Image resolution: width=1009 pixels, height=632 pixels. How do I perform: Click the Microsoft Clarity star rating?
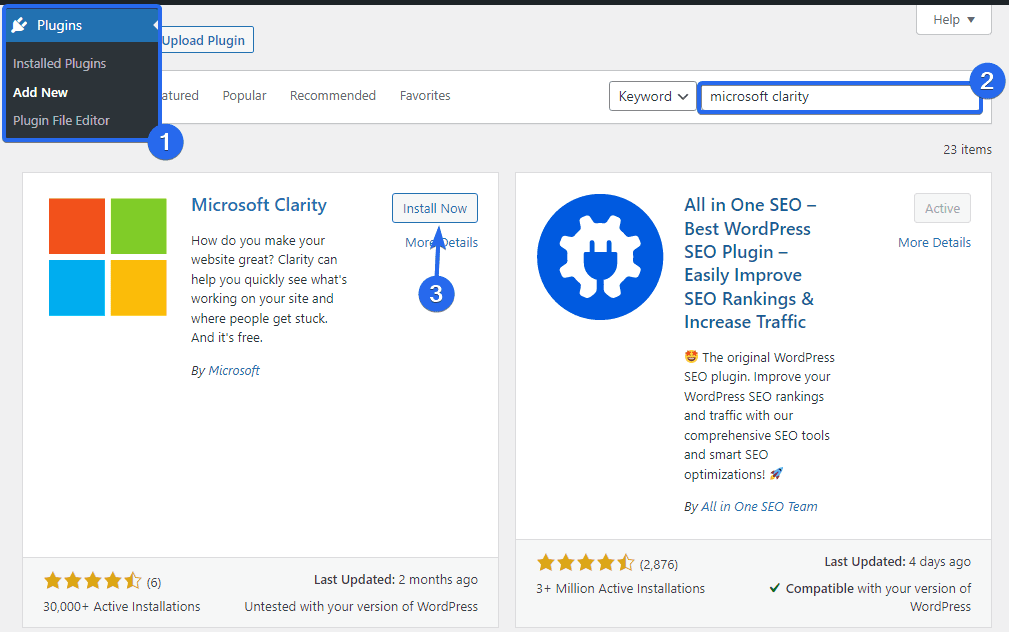coord(93,582)
